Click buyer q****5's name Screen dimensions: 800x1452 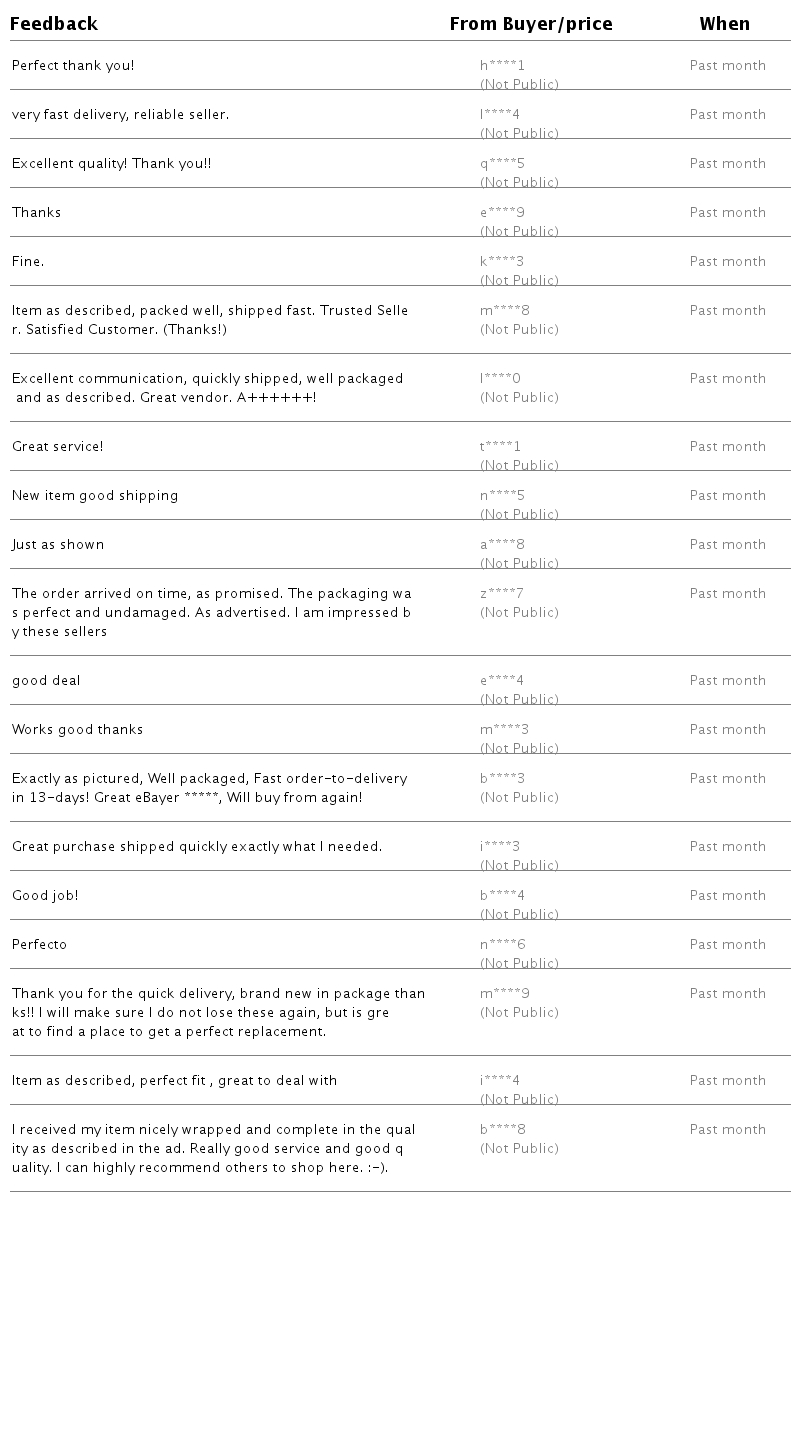[502, 164]
